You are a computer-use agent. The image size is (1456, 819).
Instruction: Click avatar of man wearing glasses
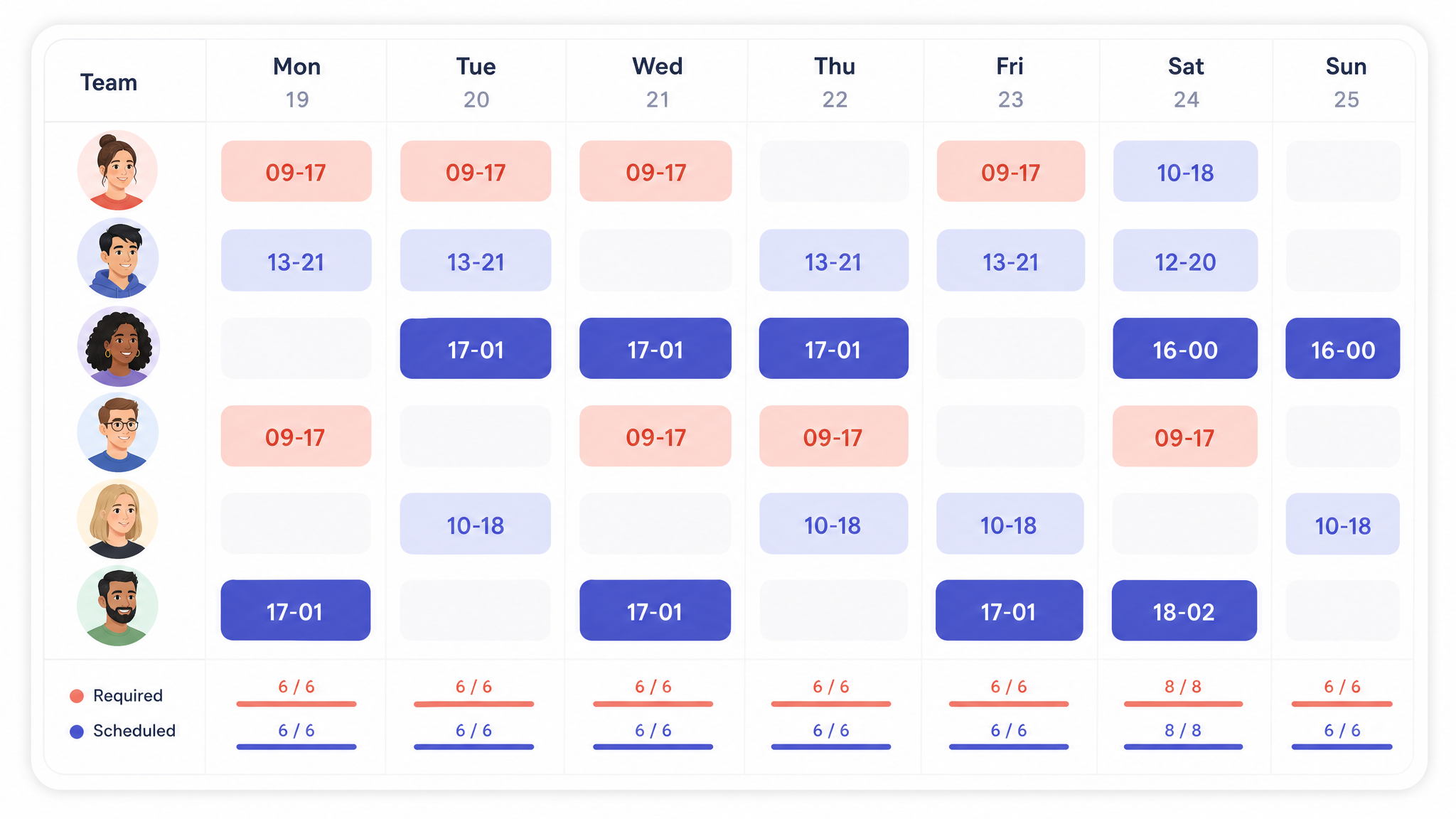[x=117, y=432]
